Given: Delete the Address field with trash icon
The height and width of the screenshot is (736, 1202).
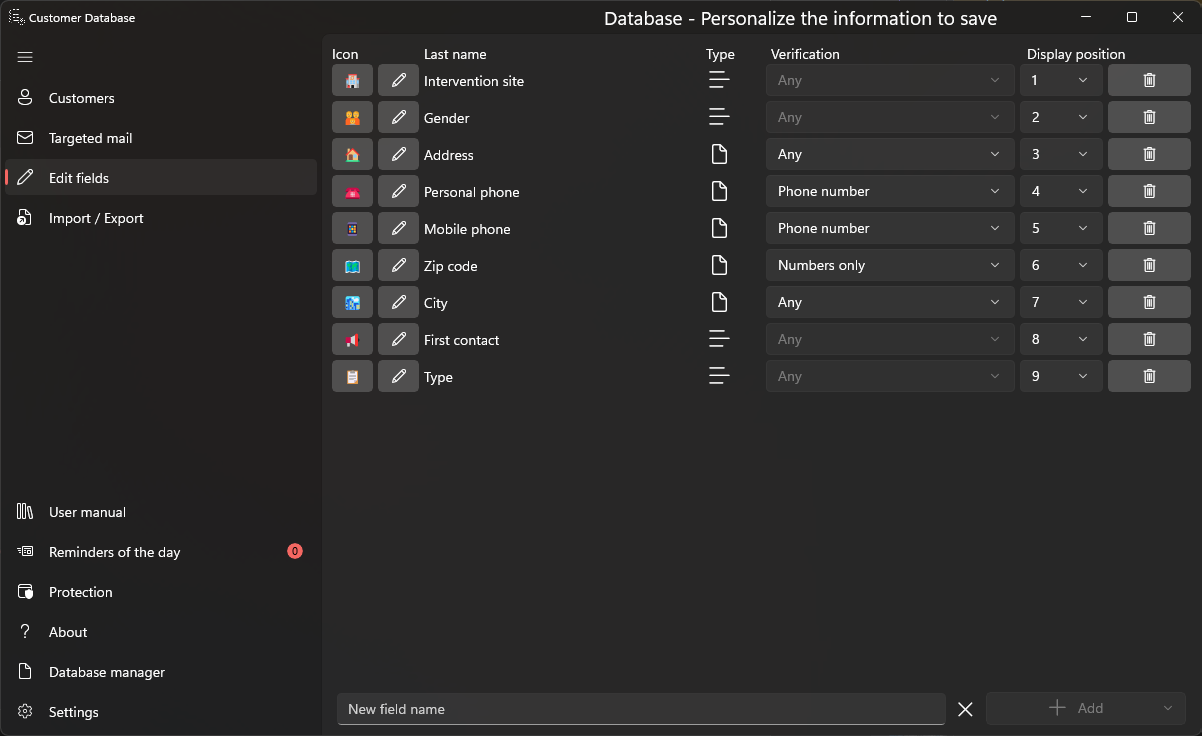Looking at the screenshot, I should click(x=1149, y=155).
